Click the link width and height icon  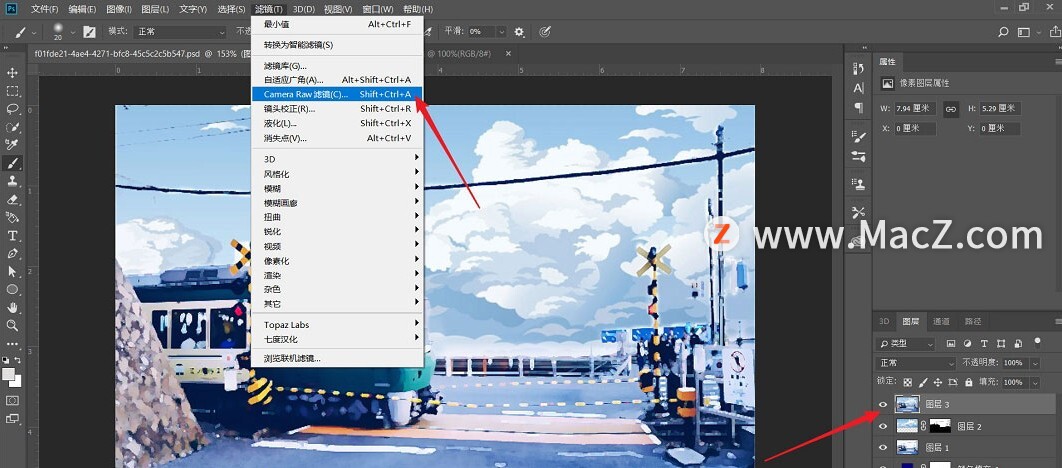coord(951,108)
